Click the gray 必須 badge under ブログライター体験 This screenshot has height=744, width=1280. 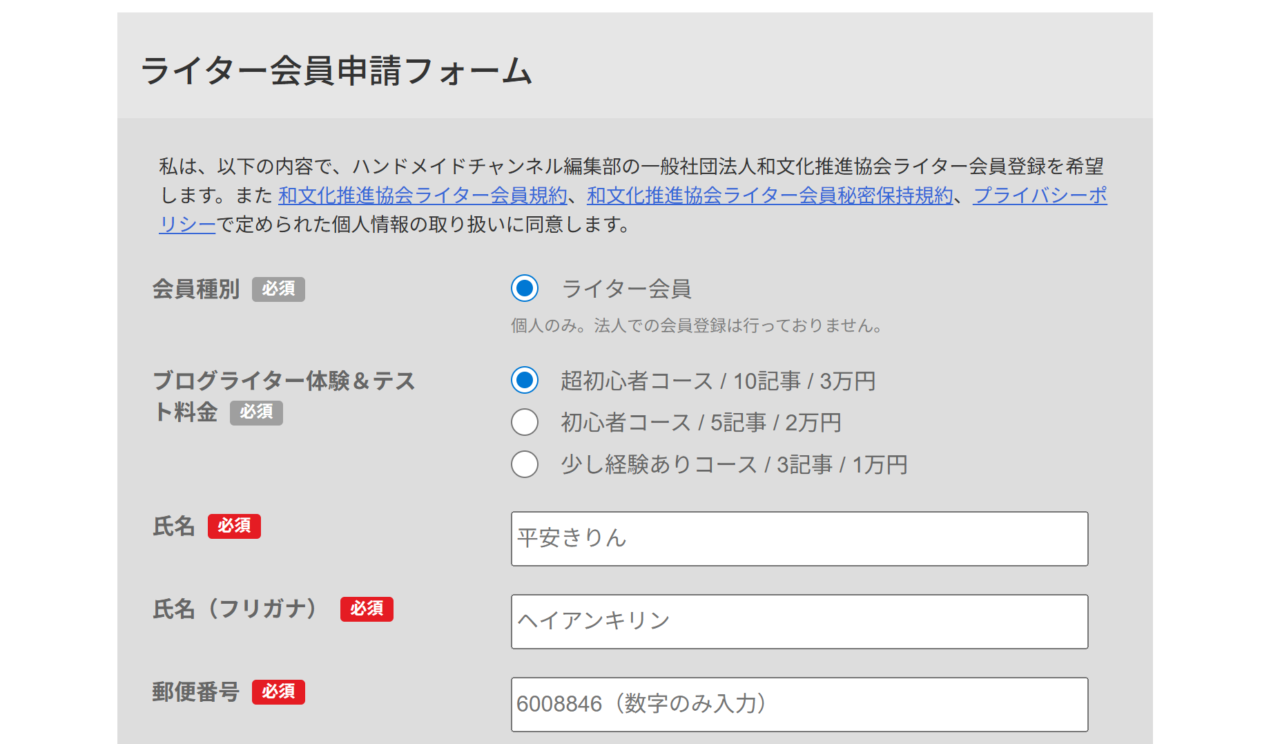(256, 413)
